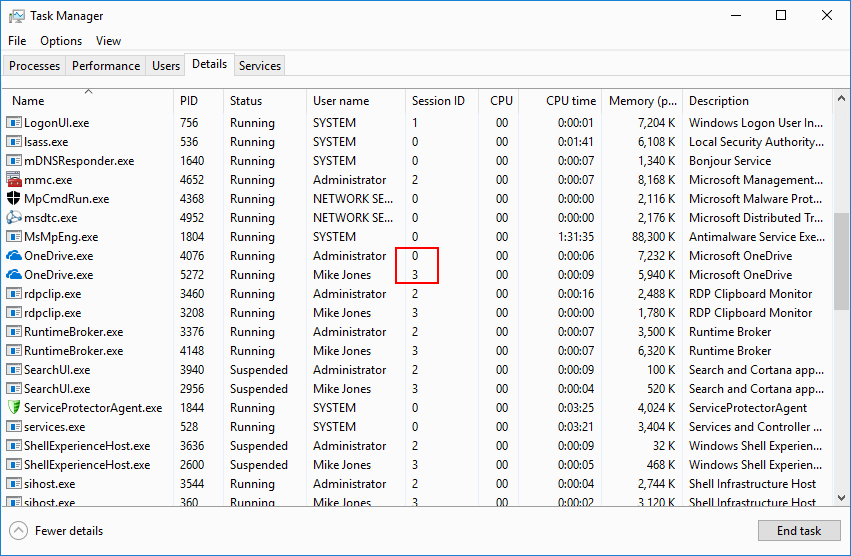The image size is (851, 556).
Task: Sort by the Name column header
Action: [88, 100]
